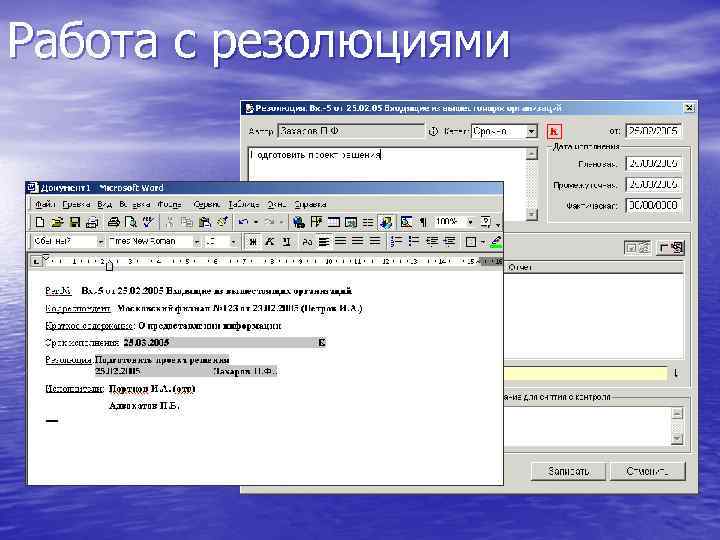The image size is (720, 540).
Task: Decrease indent with the outdent icon
Action: point(432,242)
